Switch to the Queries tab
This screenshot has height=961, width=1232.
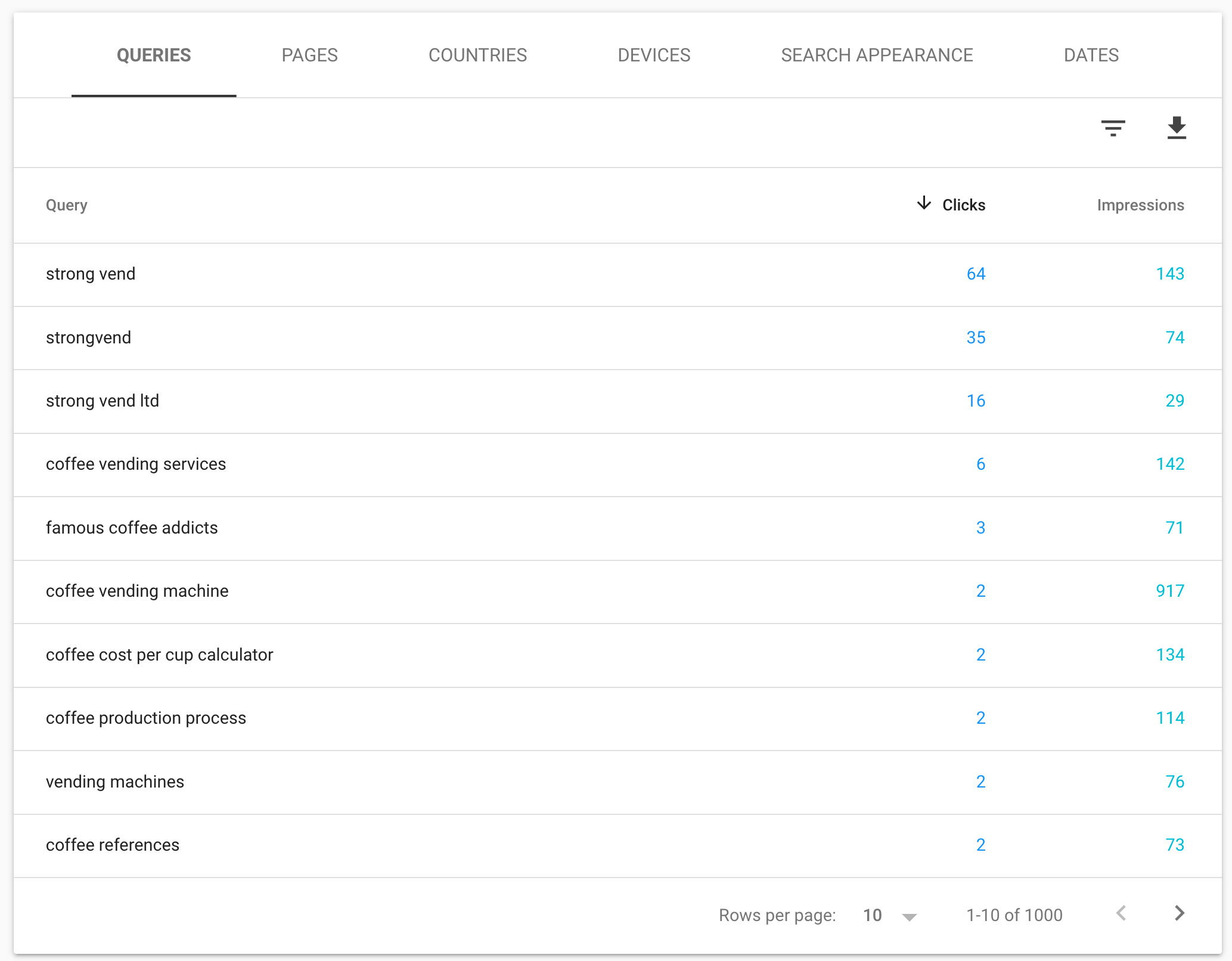point(154,55)
